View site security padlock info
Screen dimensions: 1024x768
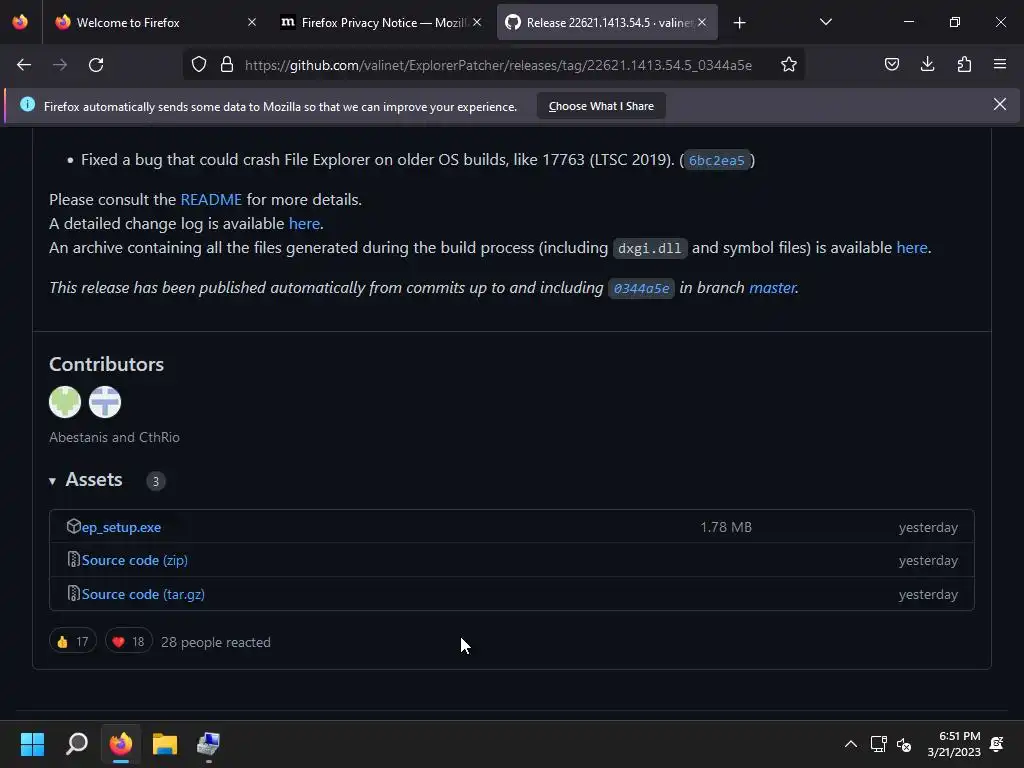[x=227, y=65]
